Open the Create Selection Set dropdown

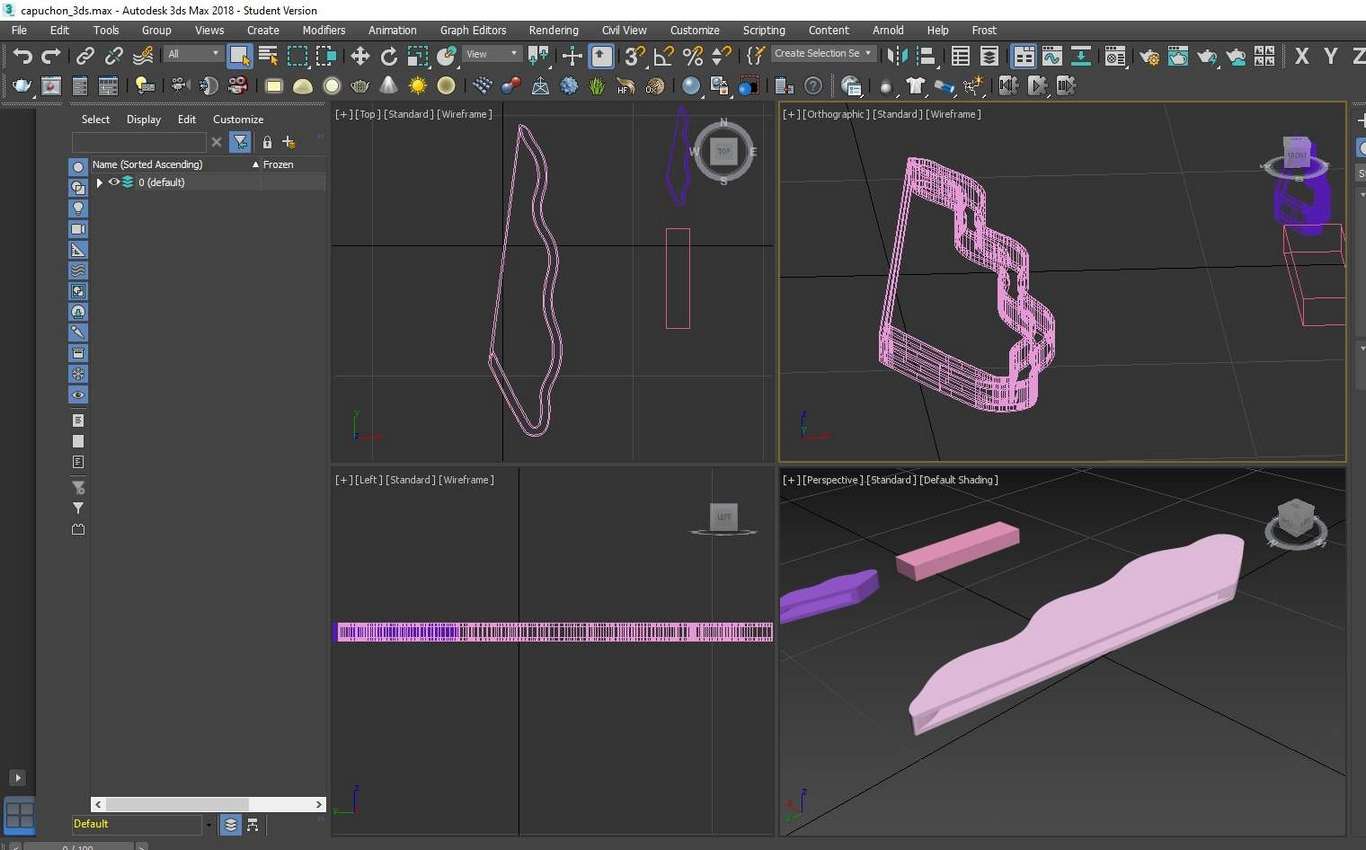click(x=823, y=54)
